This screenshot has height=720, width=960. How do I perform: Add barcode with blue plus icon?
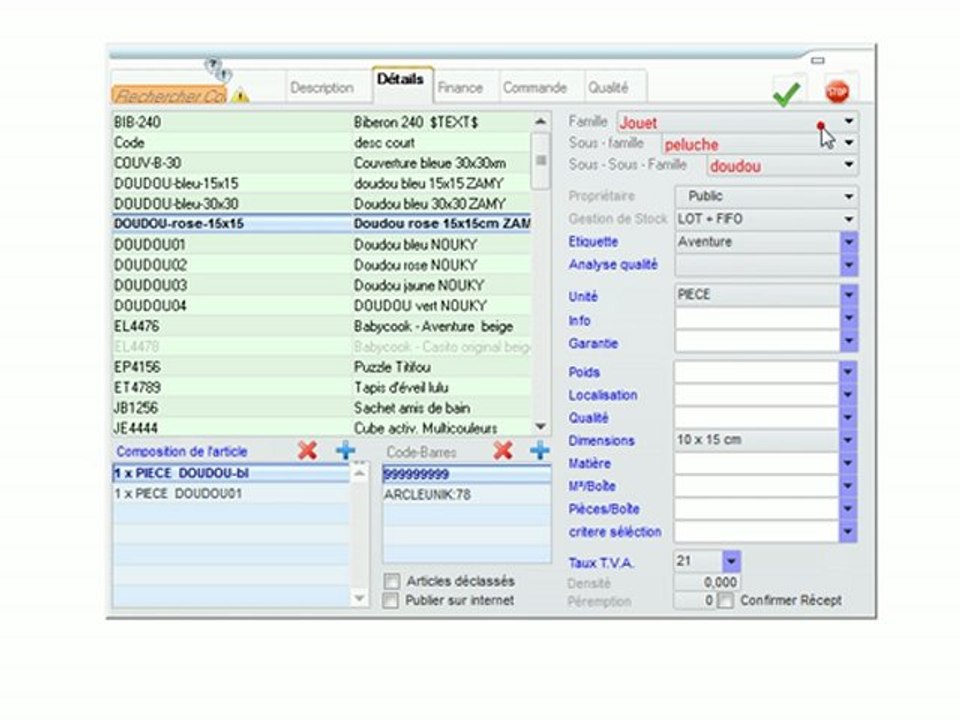pyautogui.click(x=539, y=451)
